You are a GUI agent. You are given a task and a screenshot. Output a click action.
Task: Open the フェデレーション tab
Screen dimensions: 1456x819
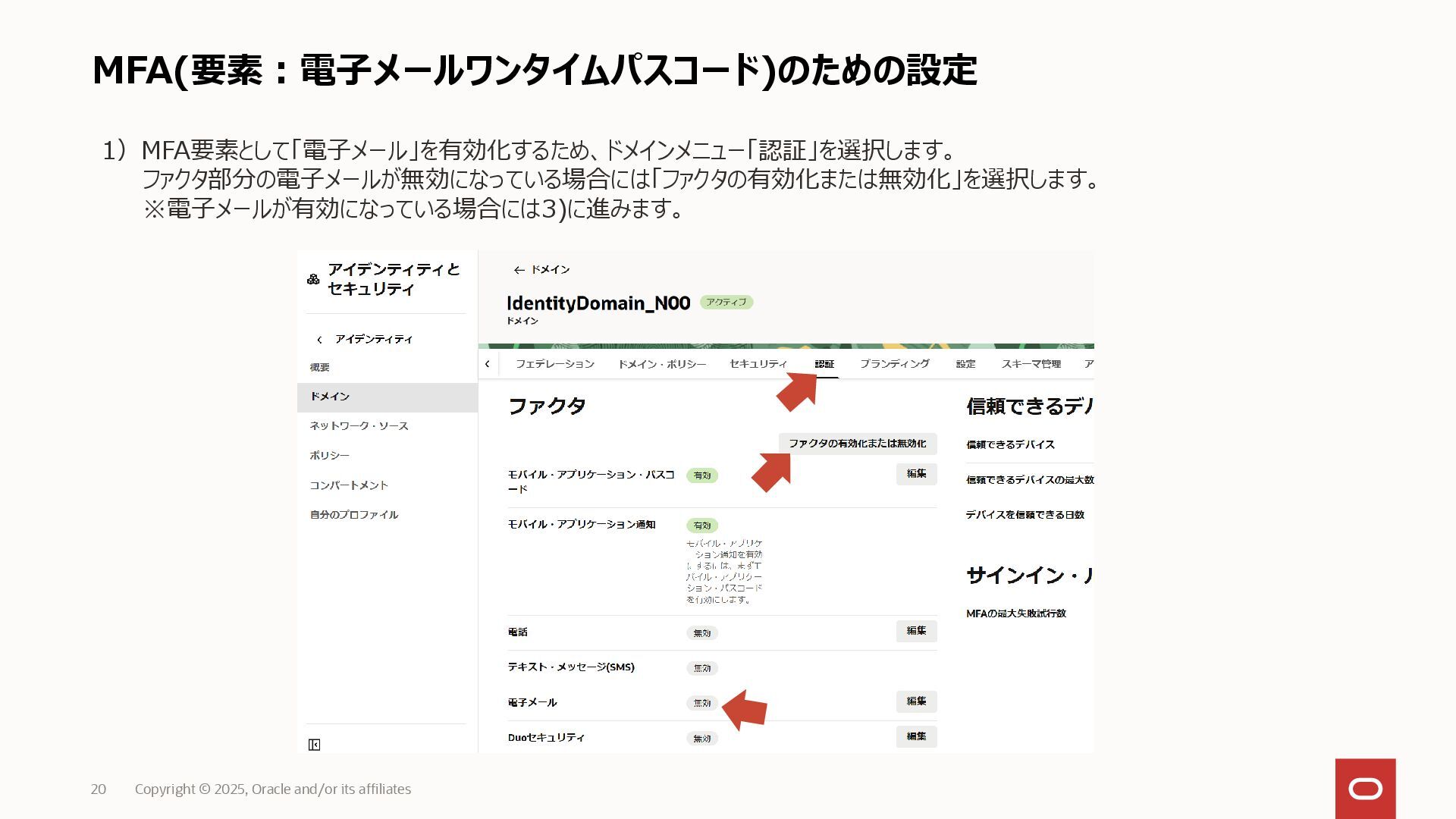[x=555, y=364]
